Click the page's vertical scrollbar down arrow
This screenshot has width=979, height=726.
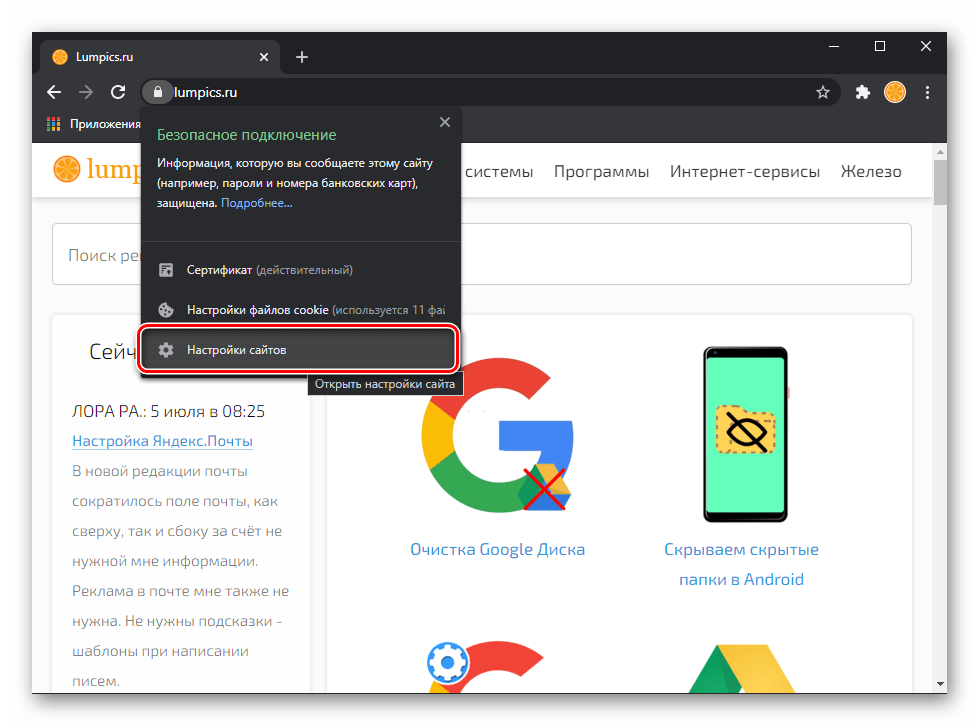pos(940,683)
